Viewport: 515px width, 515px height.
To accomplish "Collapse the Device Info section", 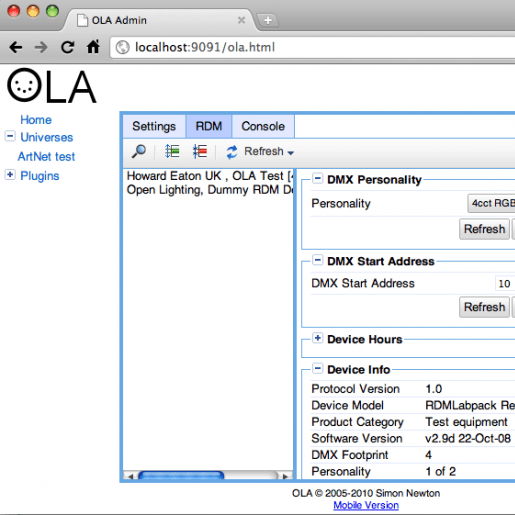I will coord(317,369).
